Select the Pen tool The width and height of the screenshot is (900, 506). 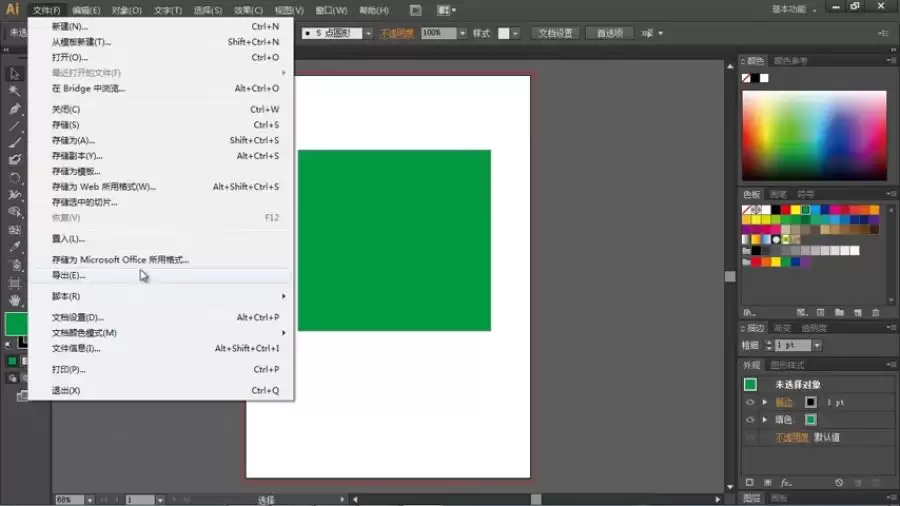click(14, 108)
